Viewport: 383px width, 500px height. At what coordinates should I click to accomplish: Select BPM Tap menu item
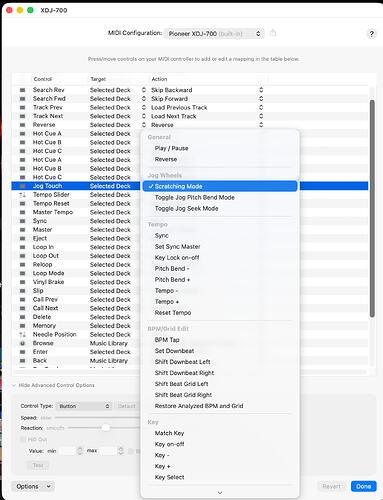220,340
